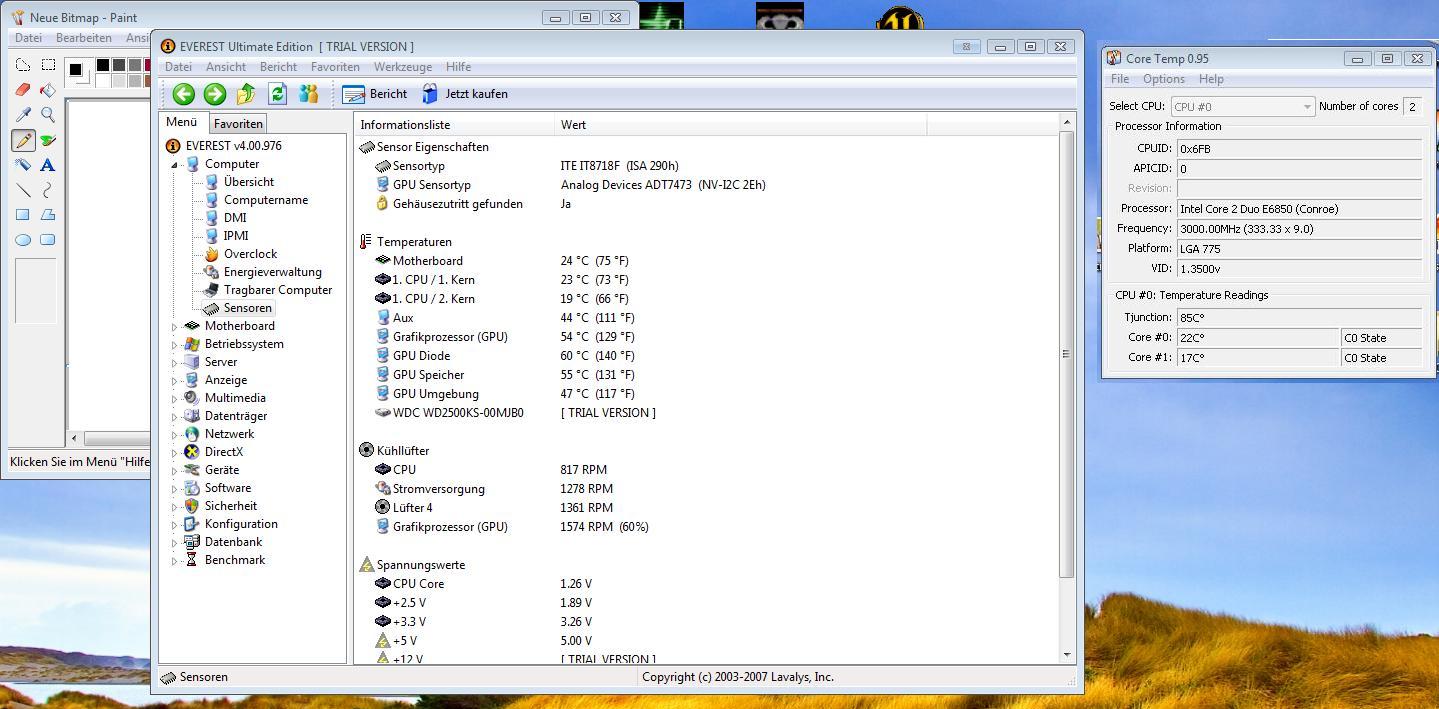Expand the Motherboard tree node
Image resolution: width=1439 pixels, height=709 pixels.
tap(174, 326)
